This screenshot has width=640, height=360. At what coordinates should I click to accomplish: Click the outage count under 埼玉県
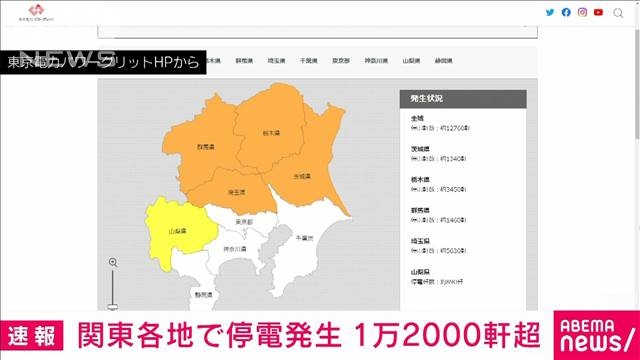tap(439, 251)
